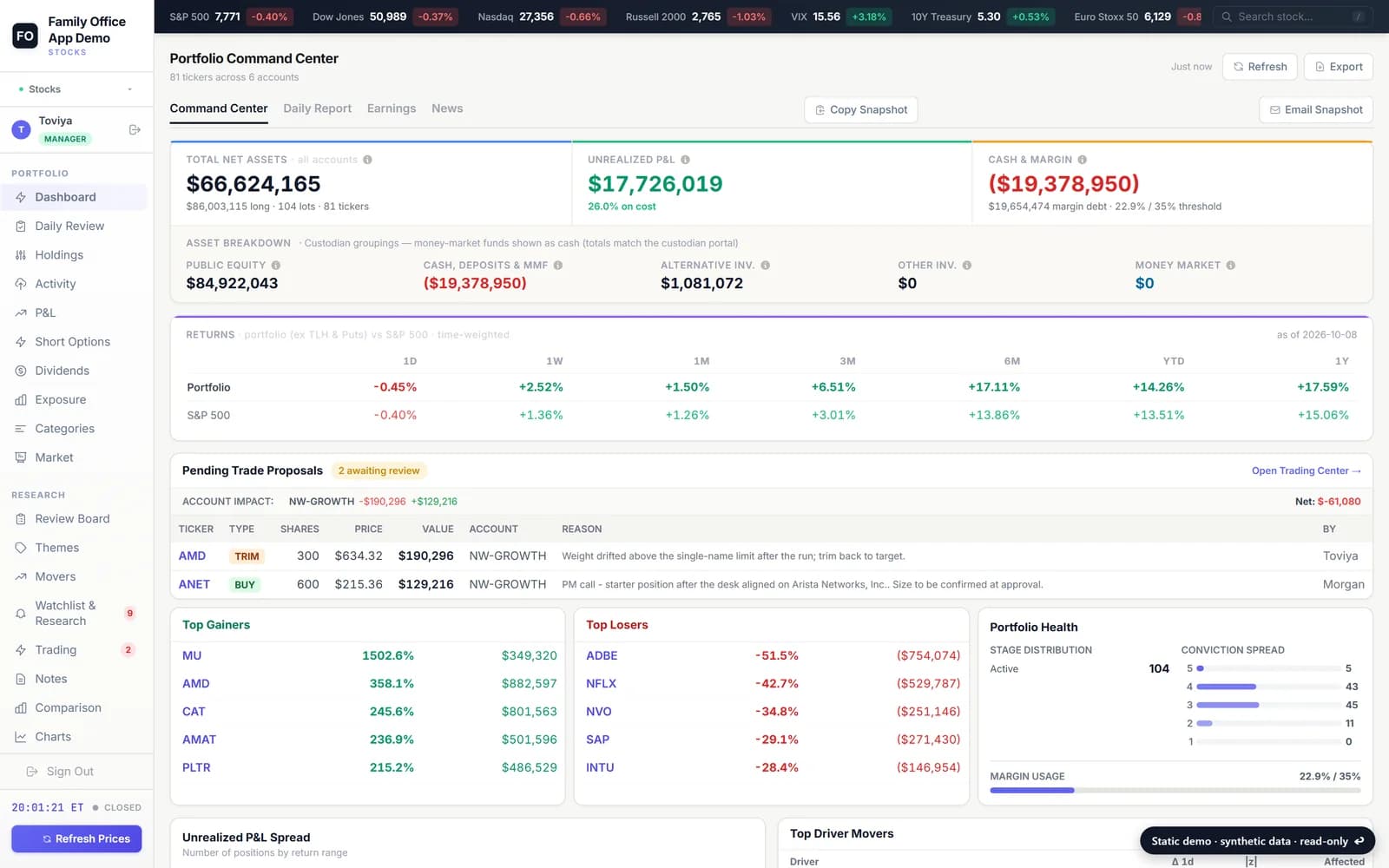Open Trading Center link
Screen dimensions: 1389x868
click(x=1306, y=470)
